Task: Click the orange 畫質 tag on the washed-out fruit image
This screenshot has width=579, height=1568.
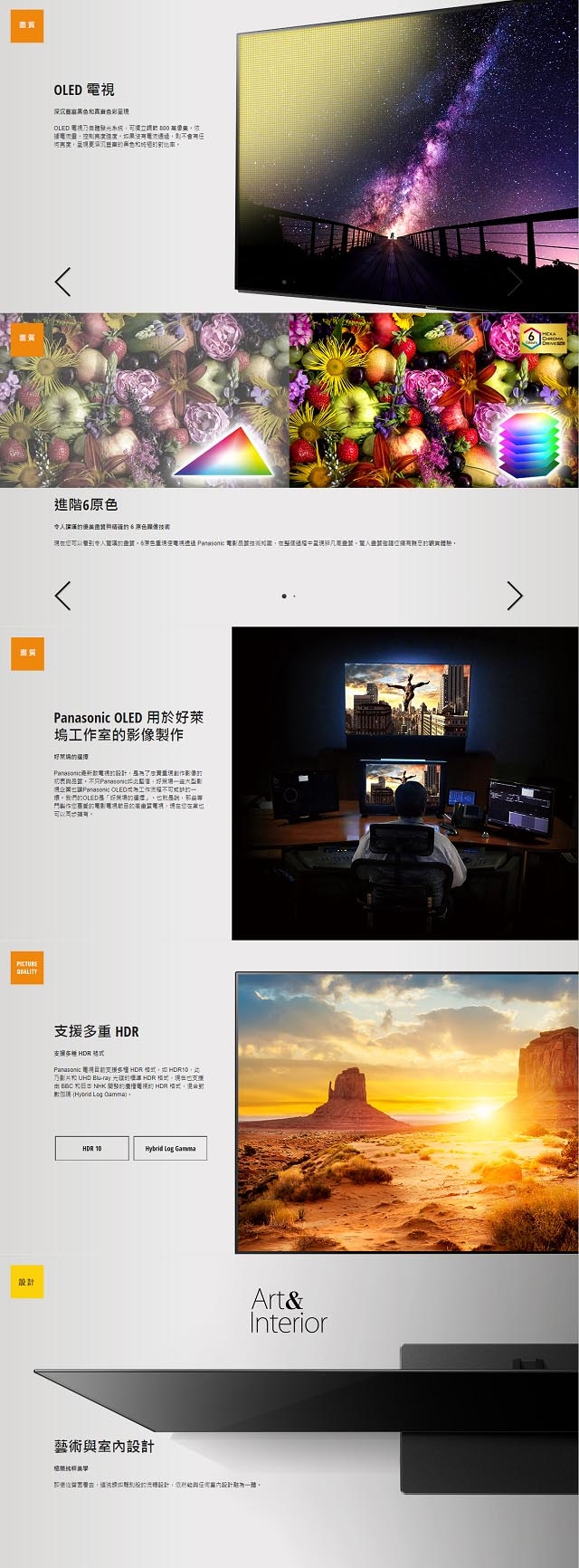Action: click(x=27, y=338)
